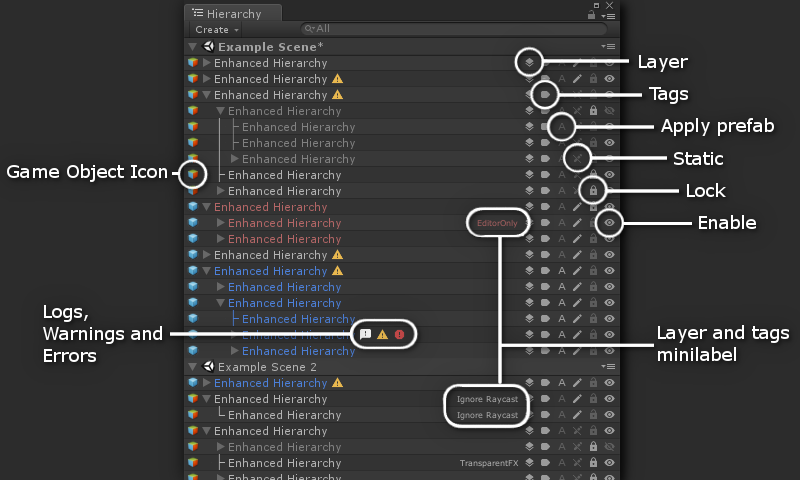Select the circled Game Object cube icon
The height and width of the screenshot is (480, 800).
193,175
